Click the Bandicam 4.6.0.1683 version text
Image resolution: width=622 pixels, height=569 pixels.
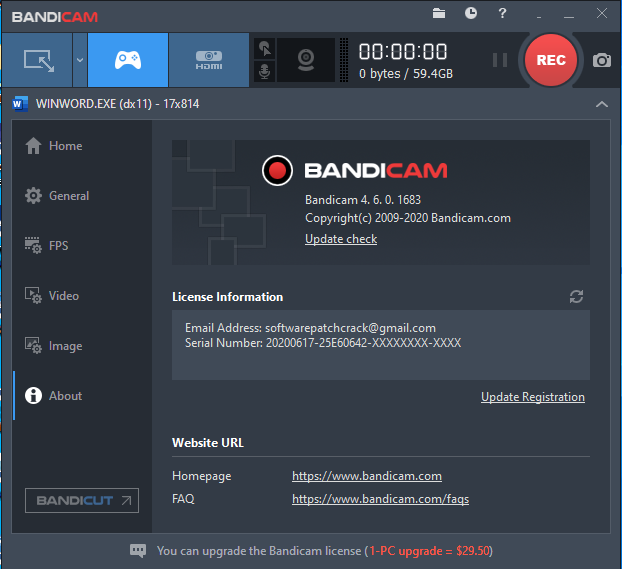tap(363, 200)
